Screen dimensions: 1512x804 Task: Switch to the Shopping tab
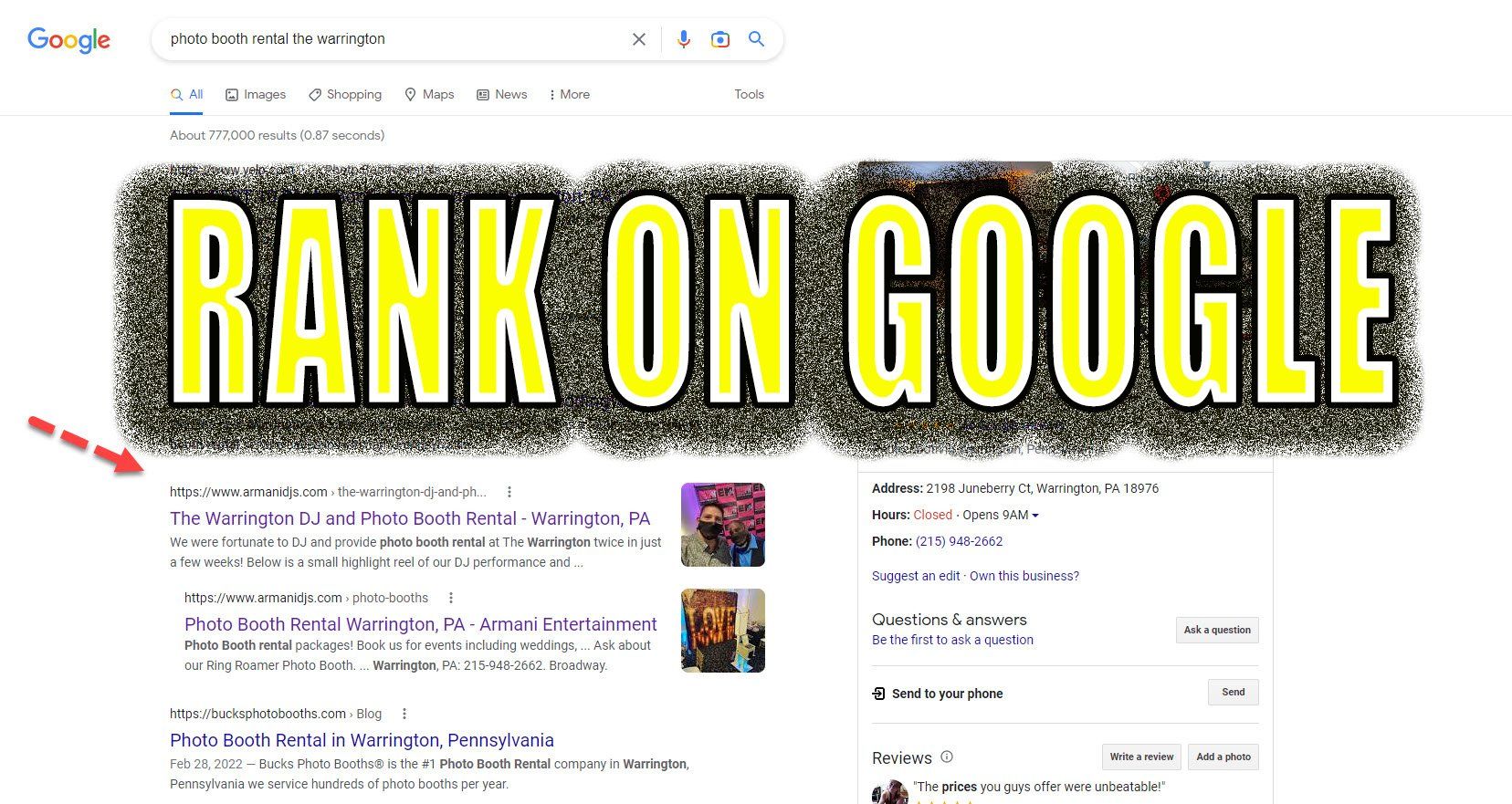tap(345, 94)
